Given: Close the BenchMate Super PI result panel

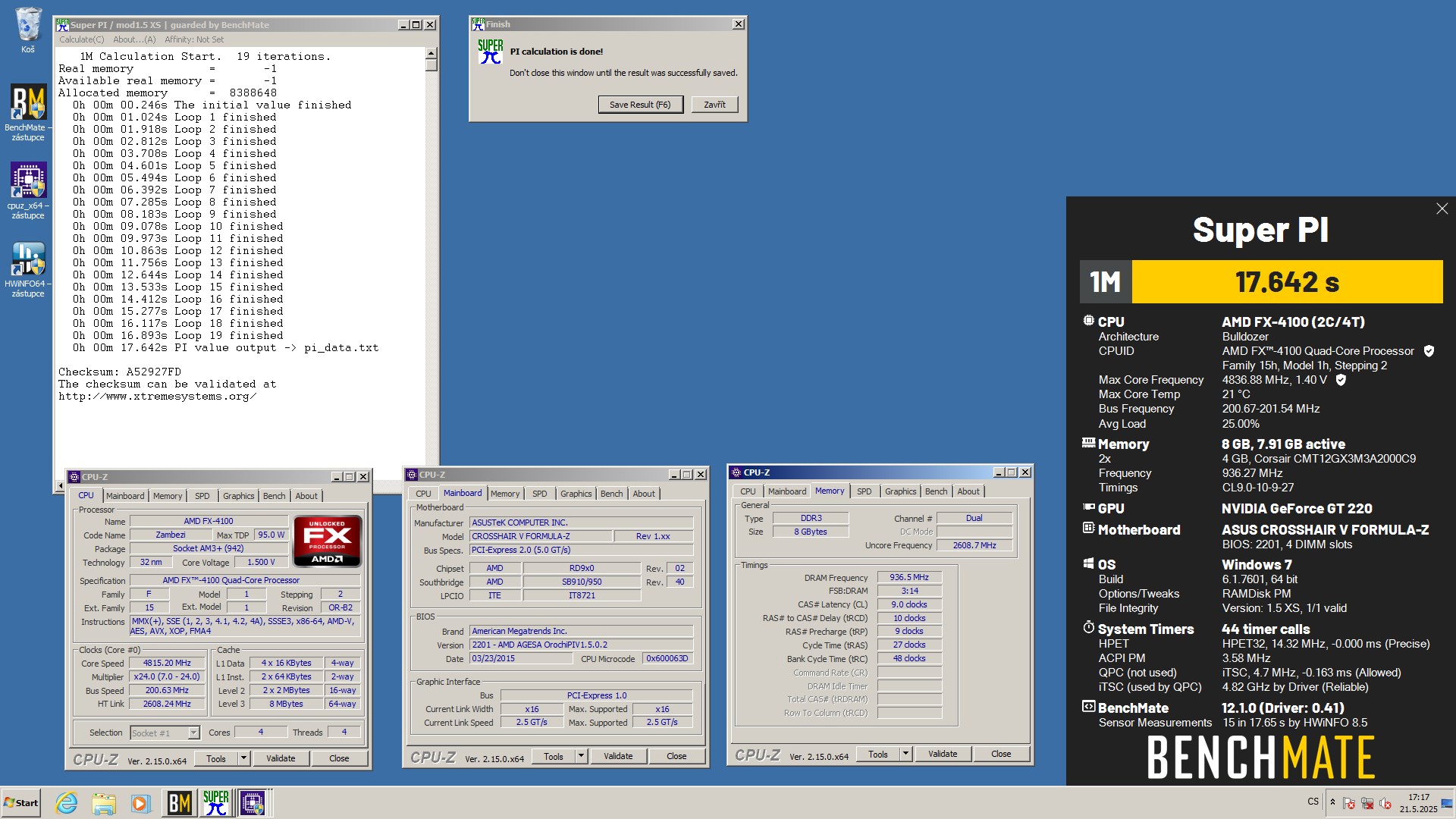Looking at the screenshot, I should click(1442, 209).
